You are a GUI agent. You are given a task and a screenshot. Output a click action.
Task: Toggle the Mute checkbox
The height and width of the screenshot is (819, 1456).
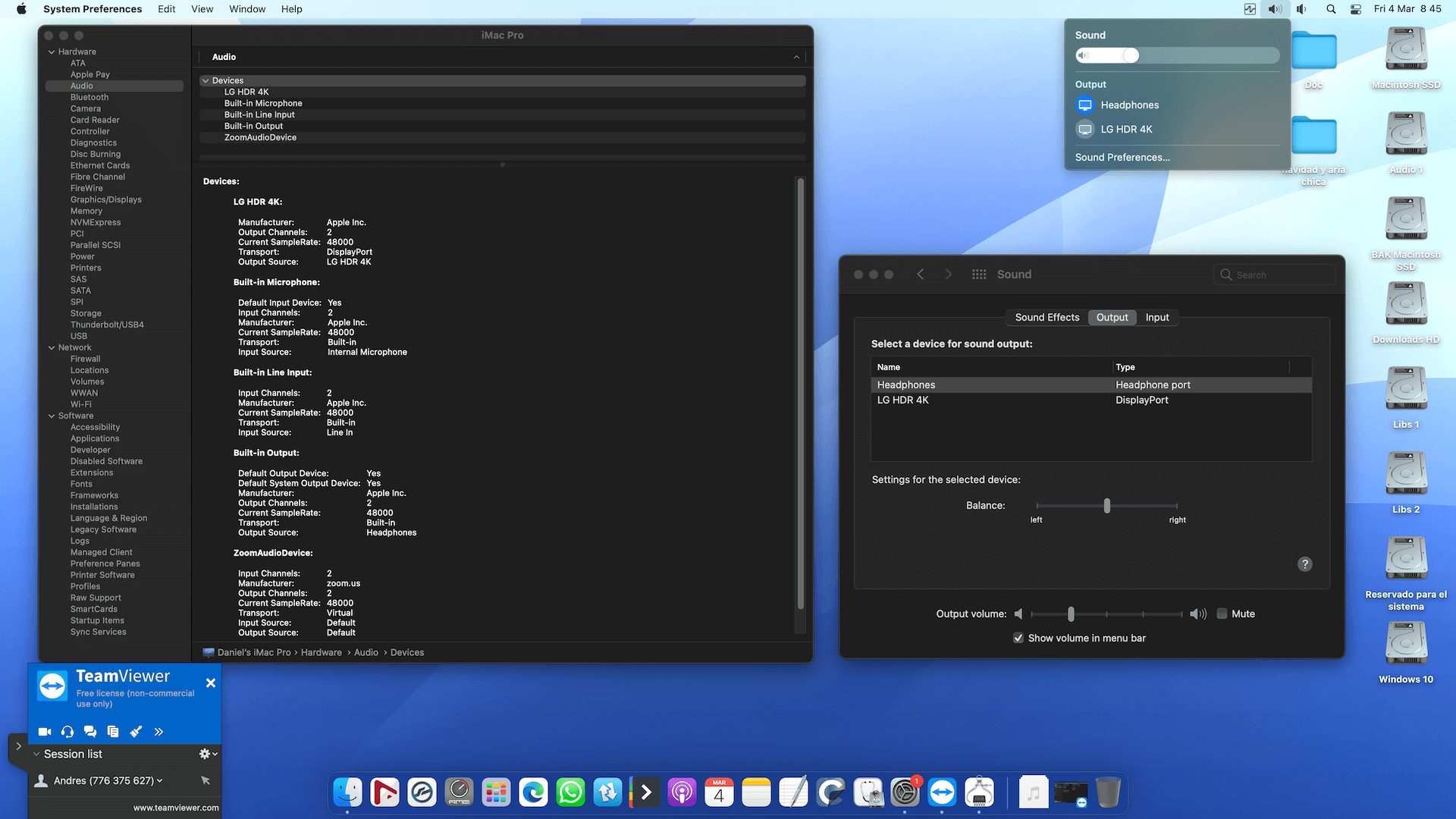(x=1222, y=614)
